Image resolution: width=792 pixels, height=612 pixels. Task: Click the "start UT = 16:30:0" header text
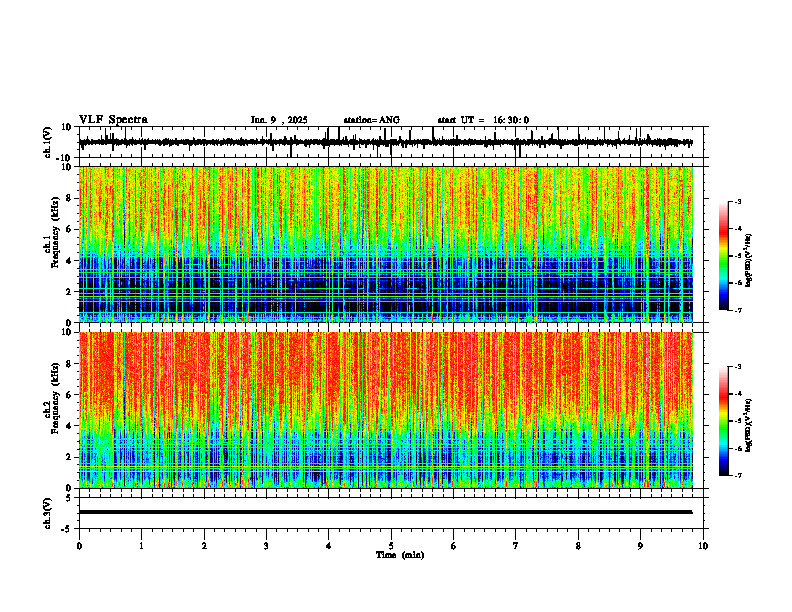(483, 120)
